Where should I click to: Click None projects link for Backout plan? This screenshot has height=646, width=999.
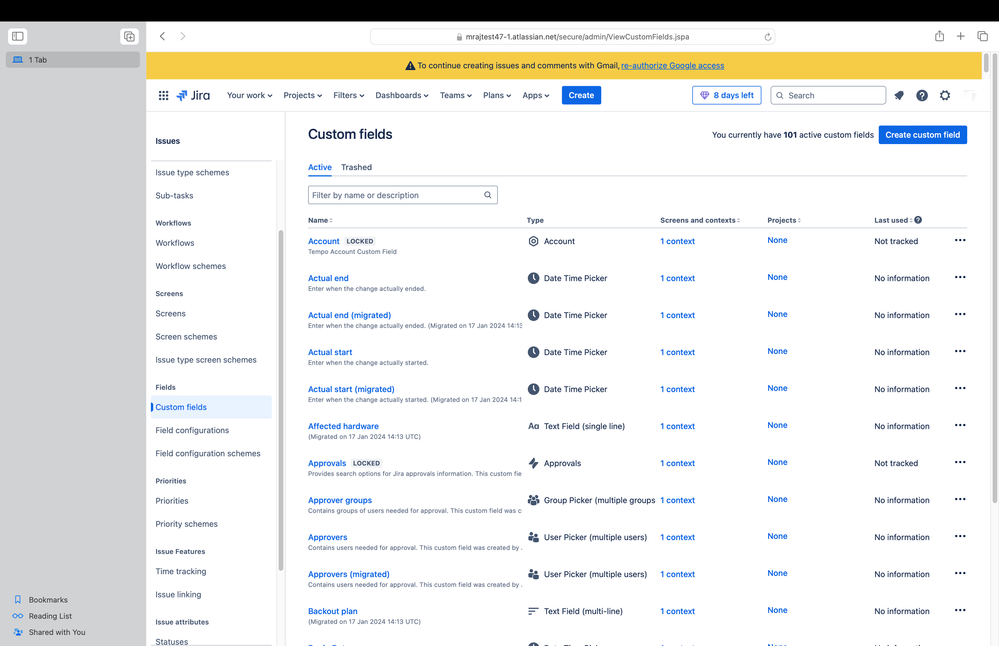[x=777, y=610]
